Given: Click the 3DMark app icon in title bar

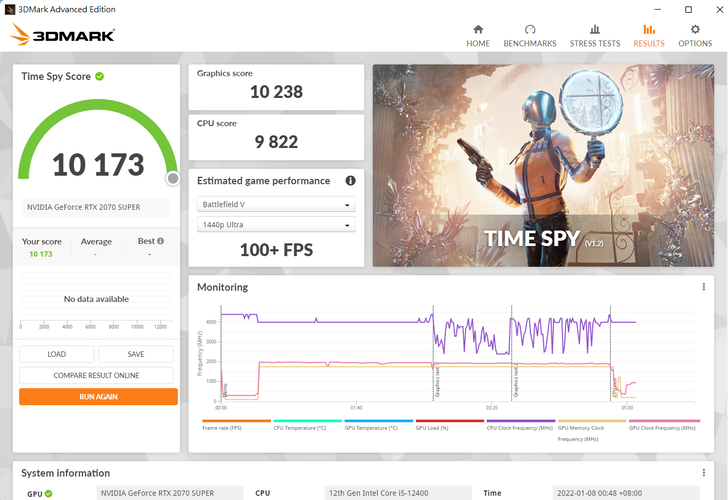Looking at the screenshot, I should click(10, 9).
